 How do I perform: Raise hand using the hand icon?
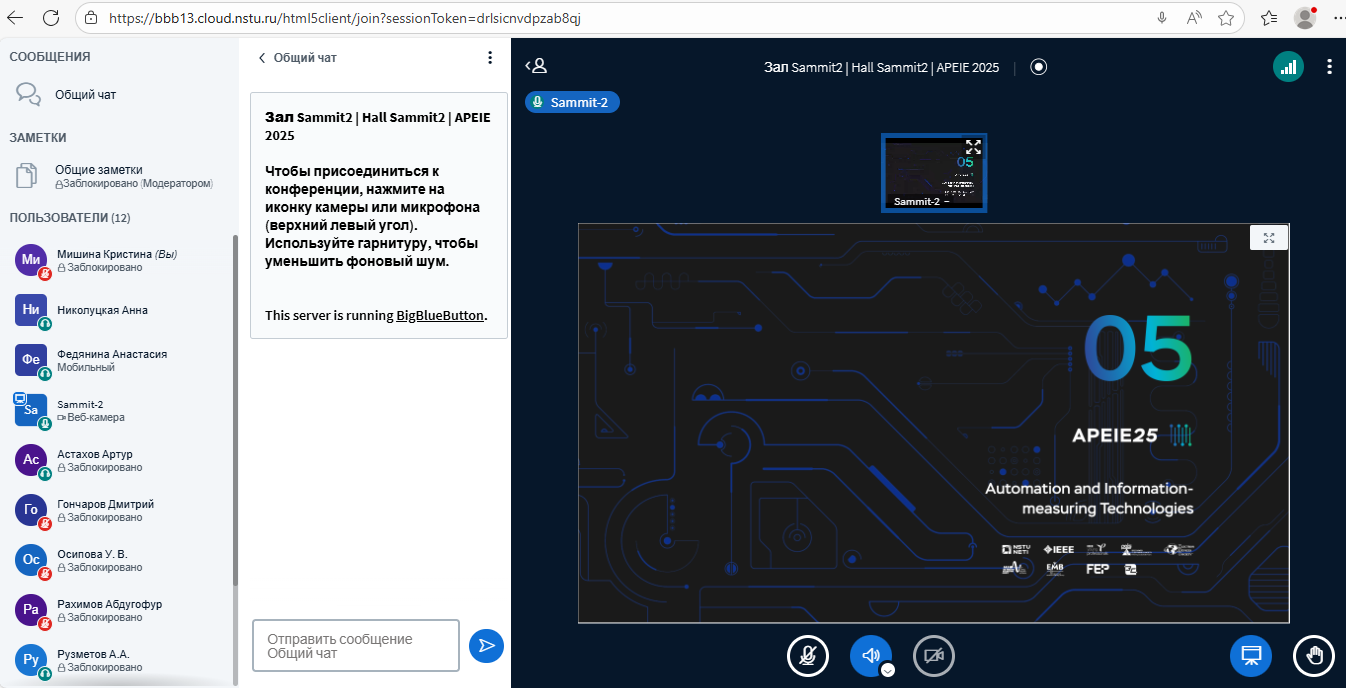click(1314, 656)
